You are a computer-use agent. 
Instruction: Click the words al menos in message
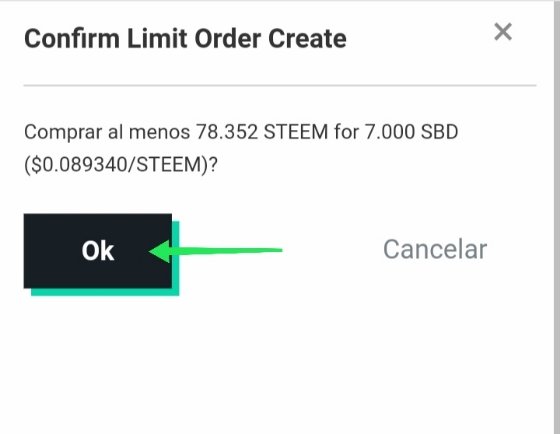coord(149,132)
